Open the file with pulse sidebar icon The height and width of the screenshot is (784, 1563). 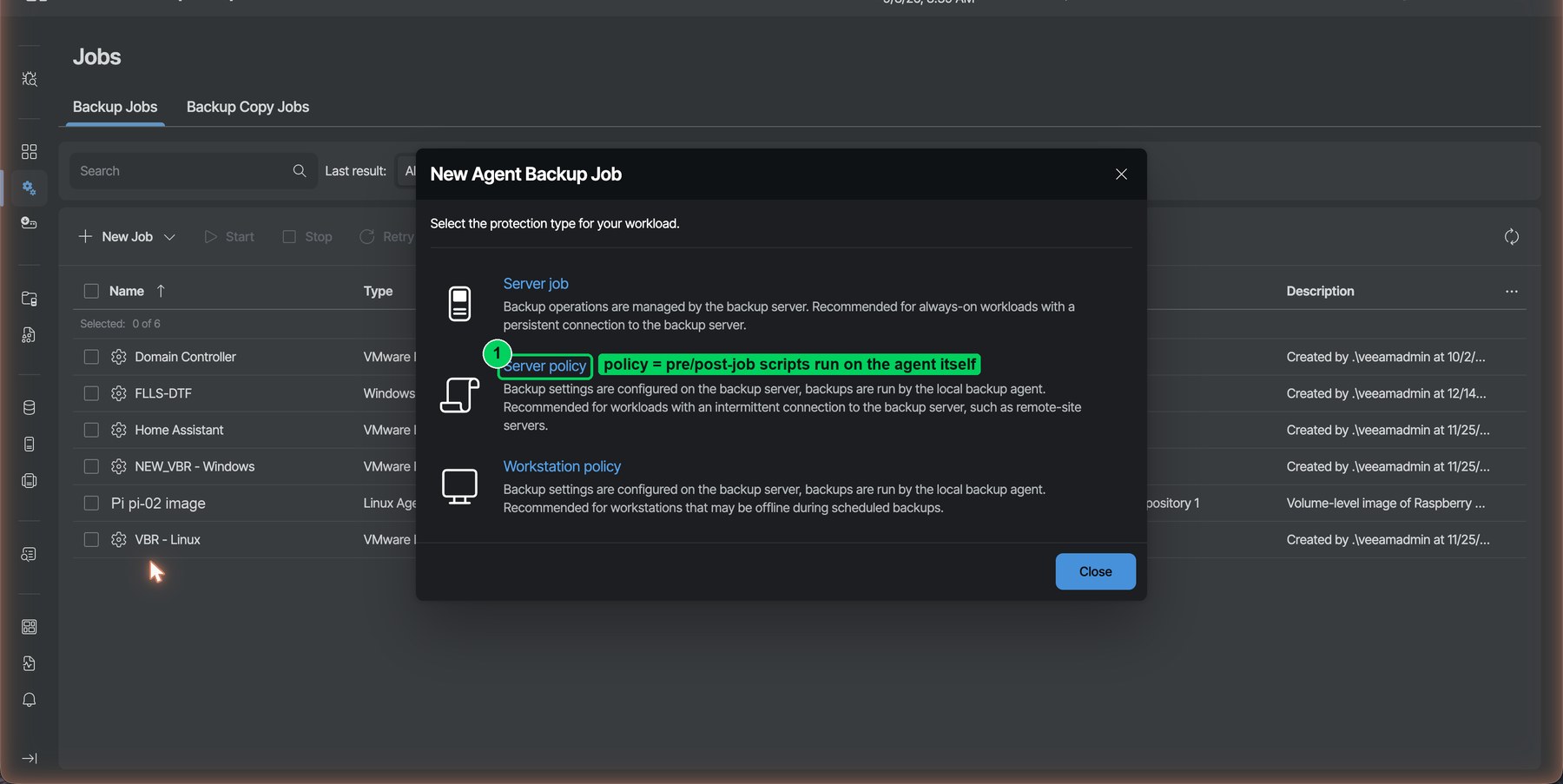tap(29, 663)
